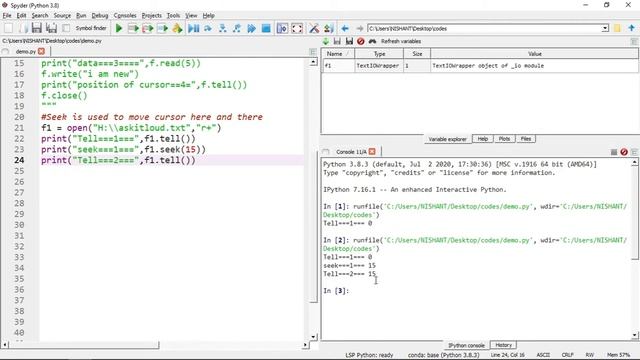This screenshot has width=640, height=360.
Task: Toggle maximize current pane
Action: [282, 28]
